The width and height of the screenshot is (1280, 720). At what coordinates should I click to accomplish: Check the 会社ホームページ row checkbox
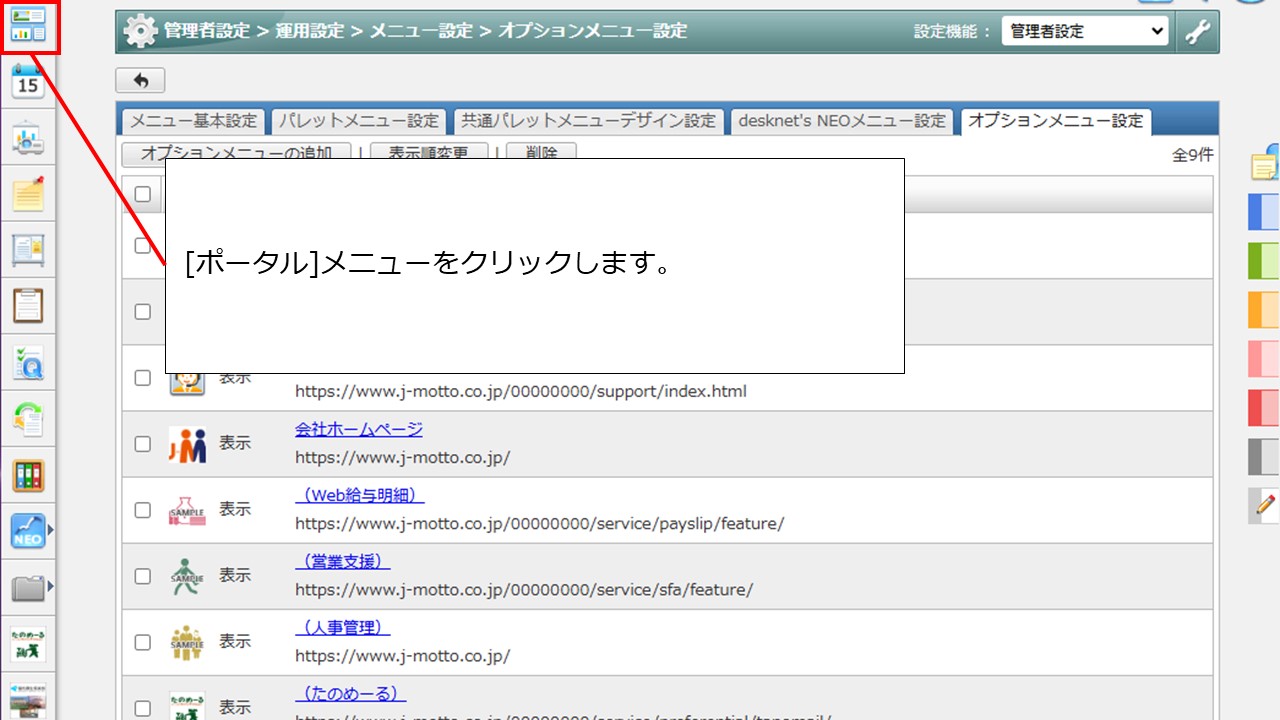pyautogui.click(x=143, y=444)
